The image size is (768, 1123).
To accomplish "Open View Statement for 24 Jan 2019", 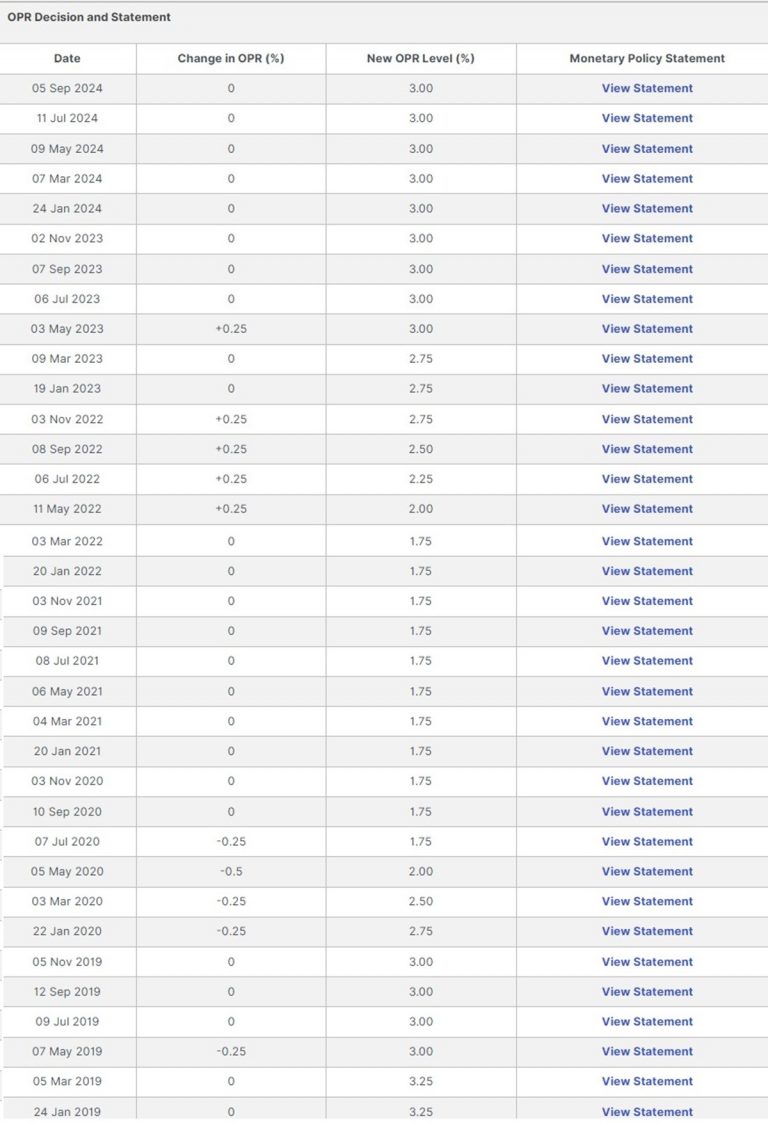I will (x=647, y=1111).
